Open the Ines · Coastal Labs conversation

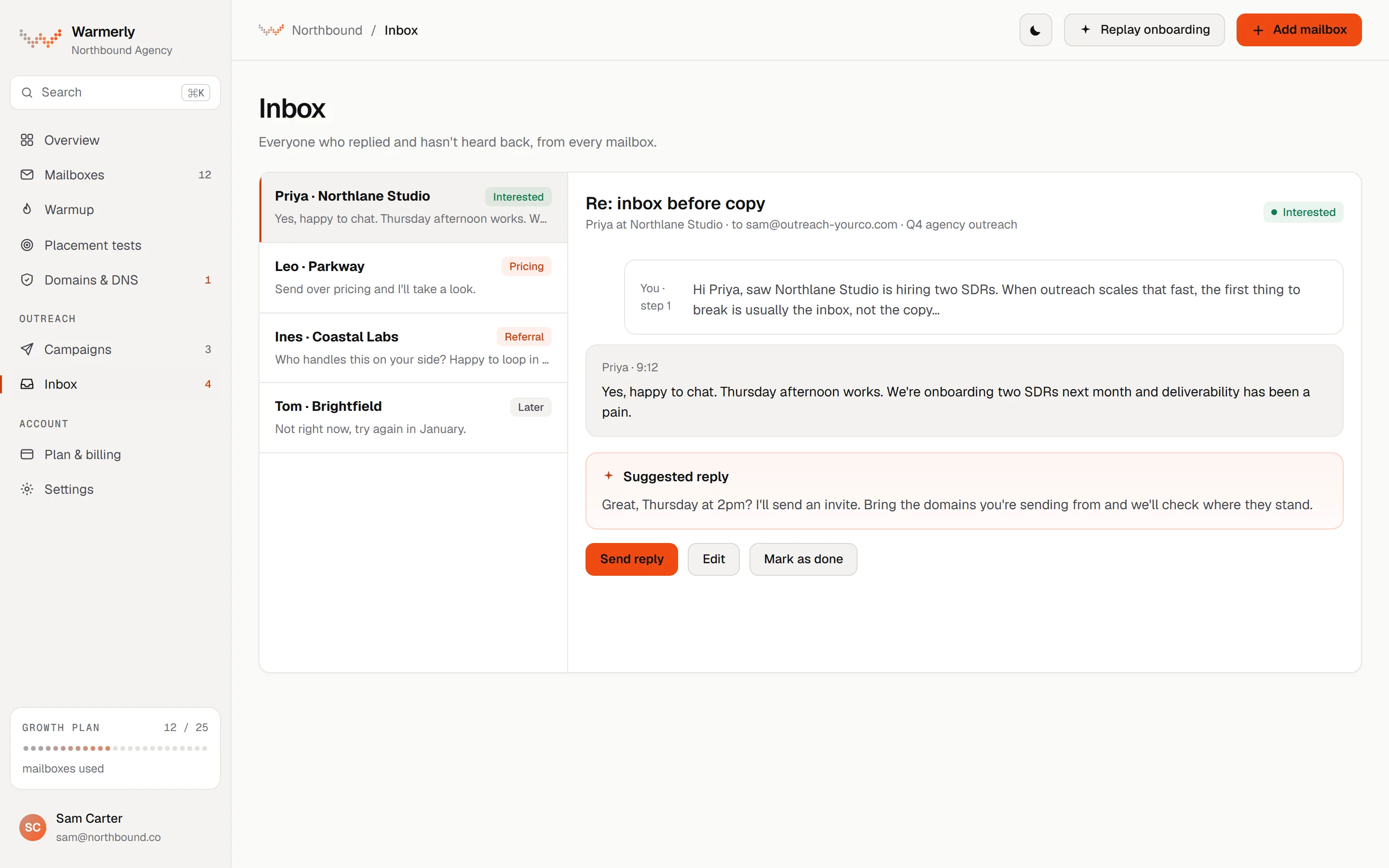pos(413,348)
